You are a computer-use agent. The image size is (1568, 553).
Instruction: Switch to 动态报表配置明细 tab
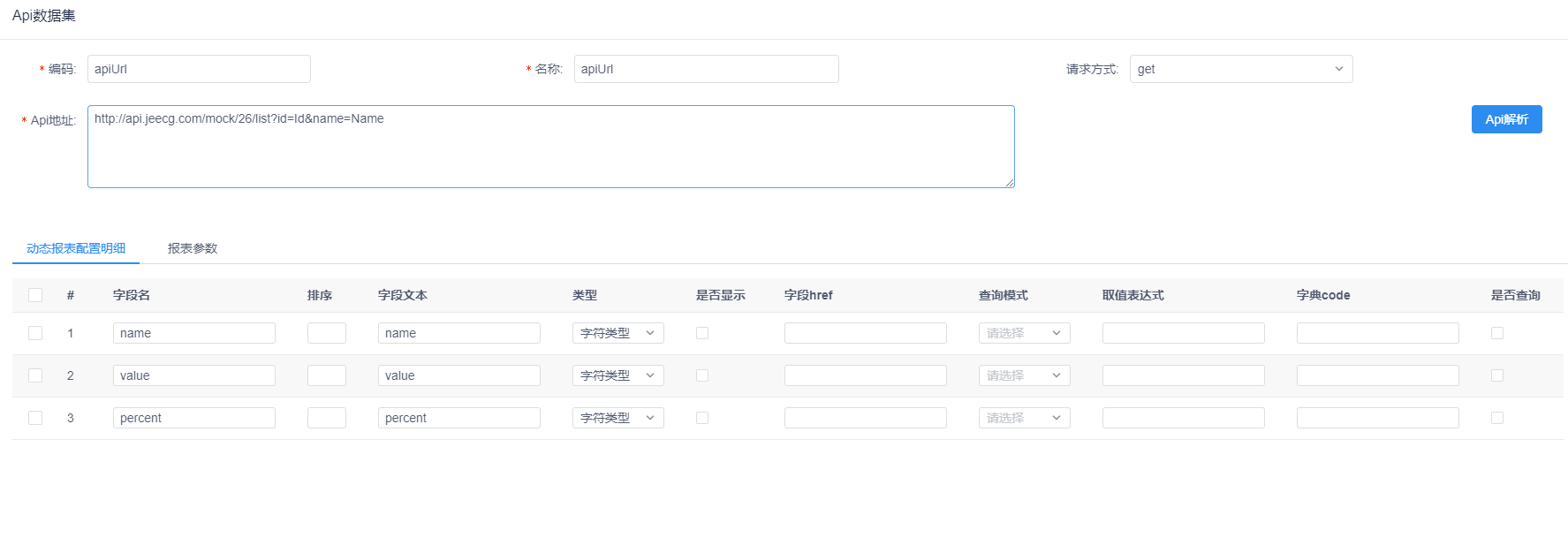click(x=76, y=248)
